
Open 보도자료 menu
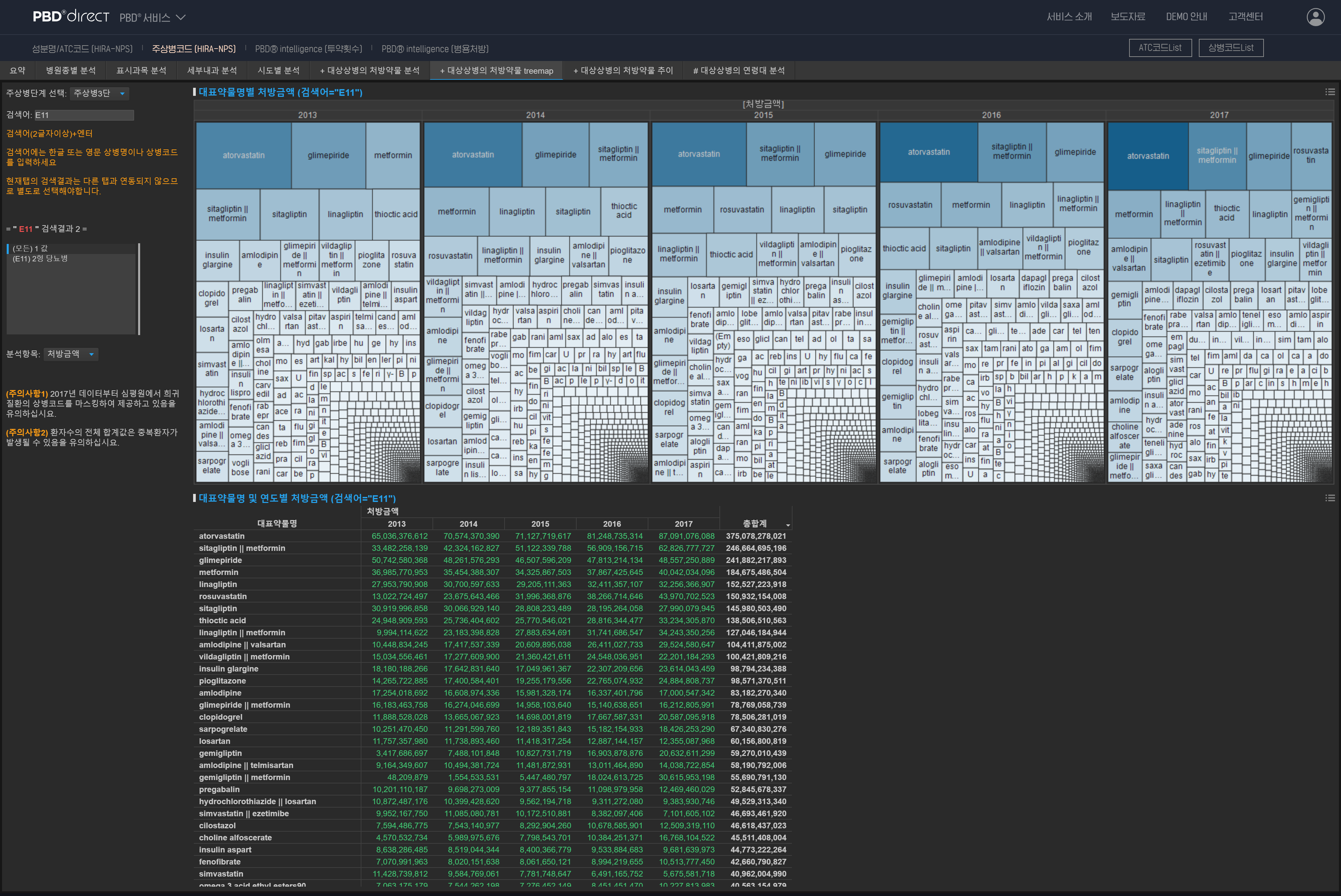coord(1127,17)
